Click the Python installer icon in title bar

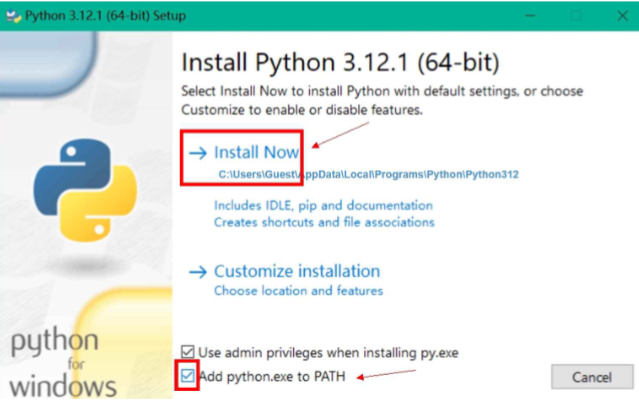pyautogui.click(x=13, y=16)
